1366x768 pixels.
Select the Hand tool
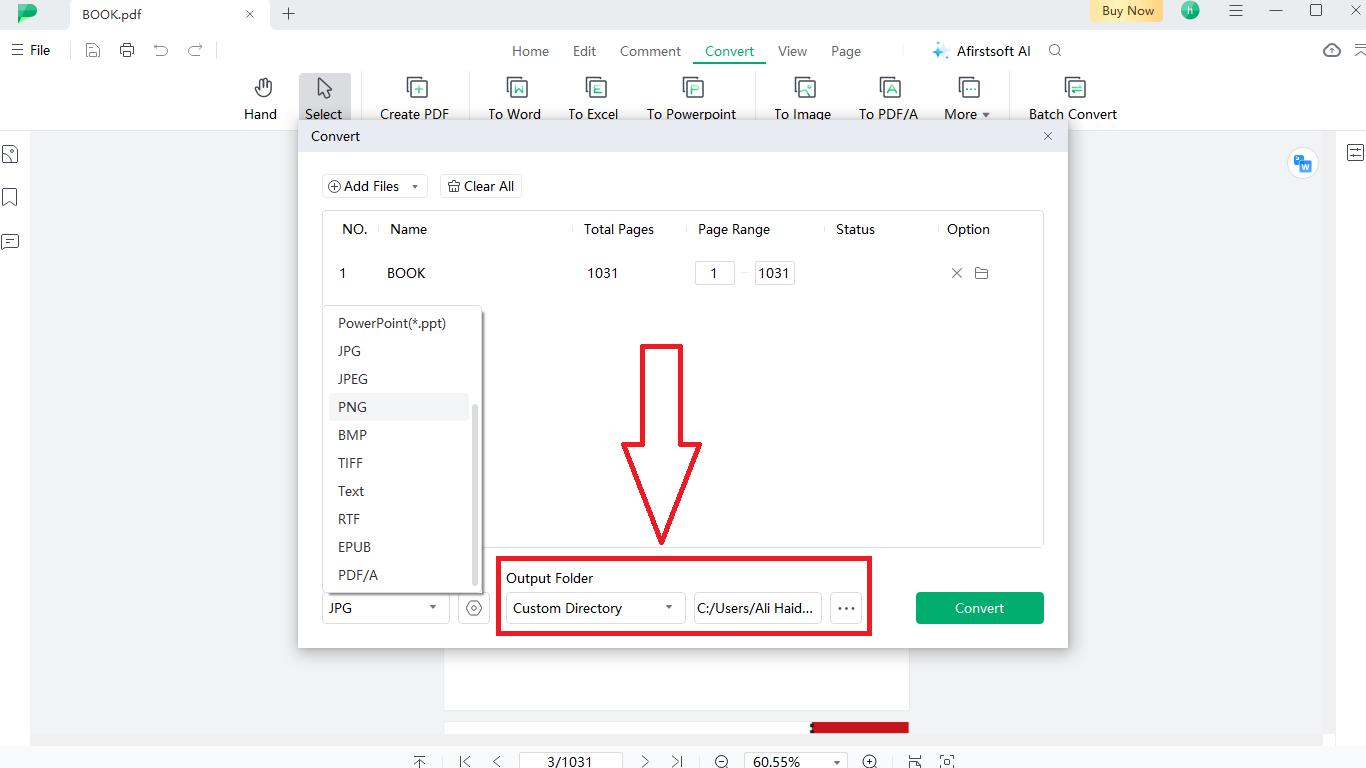[260, 99]
